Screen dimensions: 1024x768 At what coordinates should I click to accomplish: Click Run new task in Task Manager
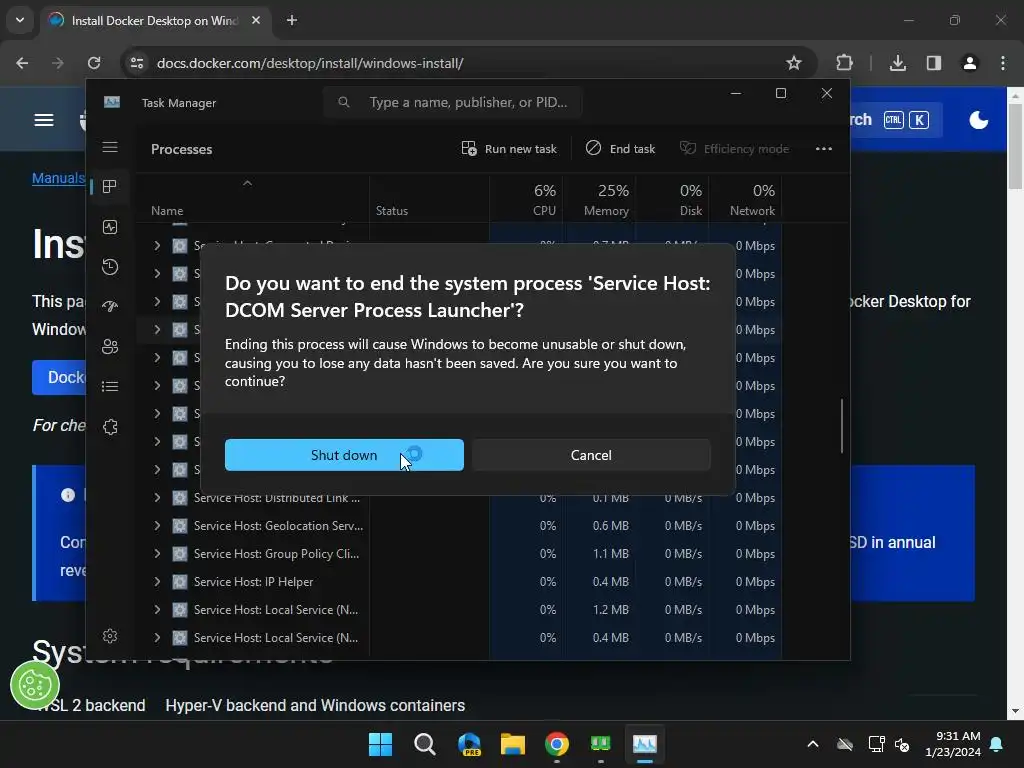pyautogui.click(x=509, y=149)
